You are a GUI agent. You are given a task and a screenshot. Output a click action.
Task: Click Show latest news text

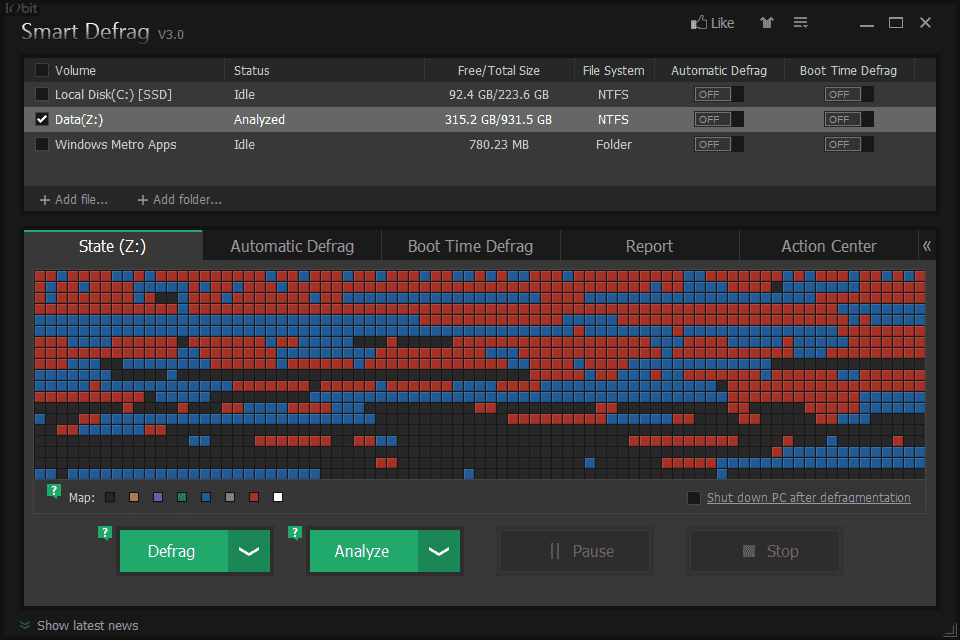[x=88, y=625]
